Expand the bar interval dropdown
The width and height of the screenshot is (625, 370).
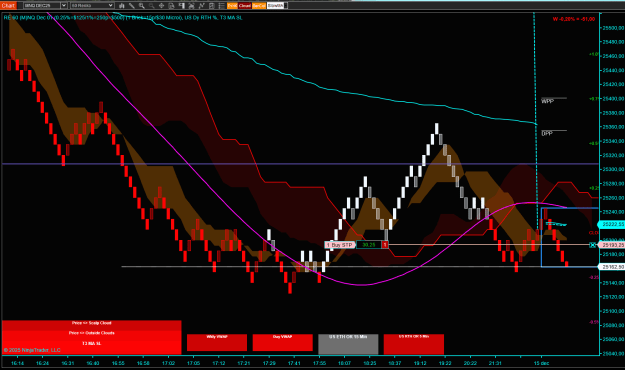coord(111,6)
